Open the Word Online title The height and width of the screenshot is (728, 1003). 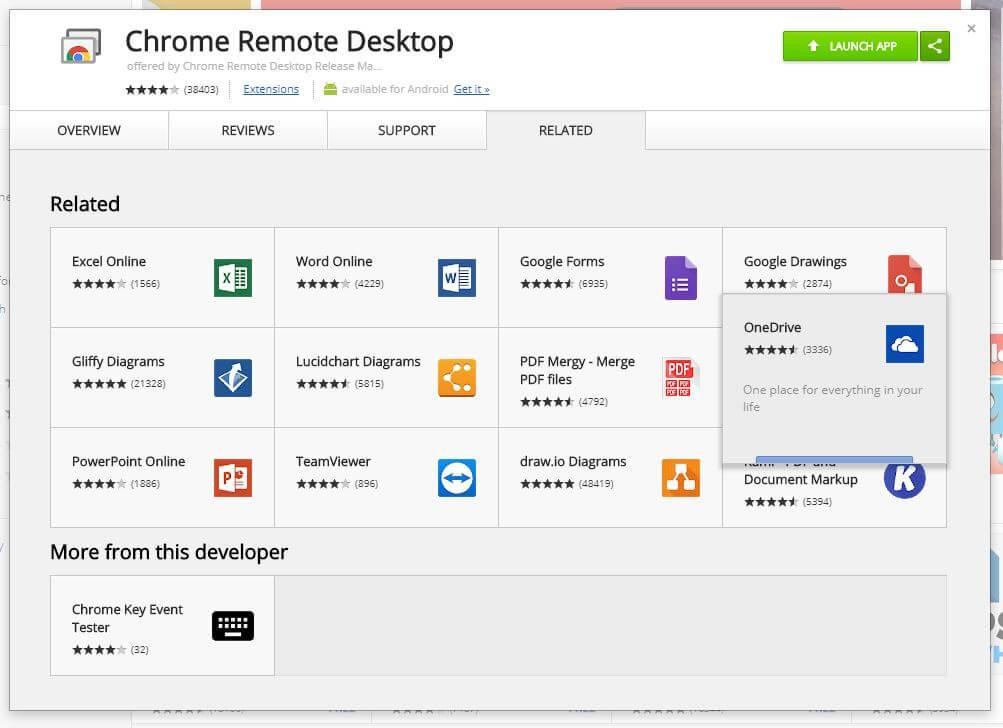(x=334, y=261)
